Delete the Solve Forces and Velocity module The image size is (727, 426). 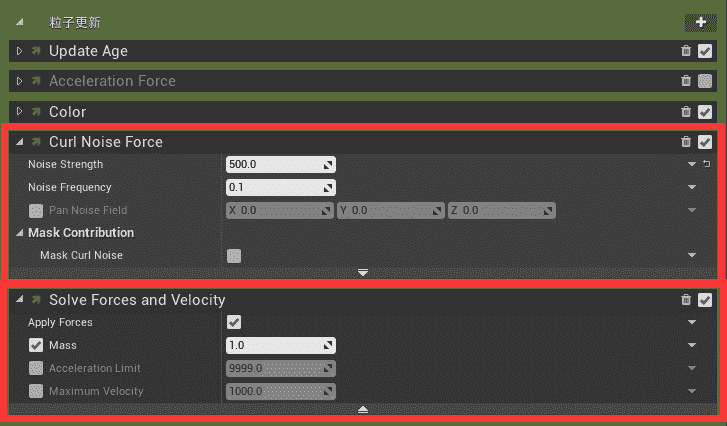click(686, 300)
